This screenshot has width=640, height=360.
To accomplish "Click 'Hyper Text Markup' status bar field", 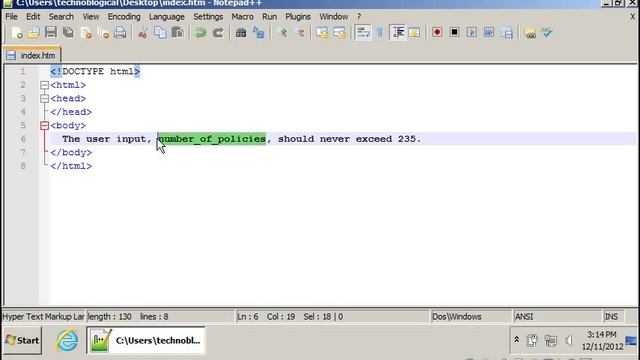I will point(44,317).
